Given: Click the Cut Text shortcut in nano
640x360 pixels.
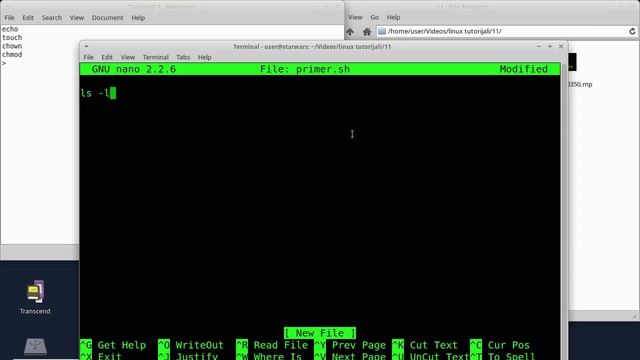Looking at the screenshot, I should 425,345.
